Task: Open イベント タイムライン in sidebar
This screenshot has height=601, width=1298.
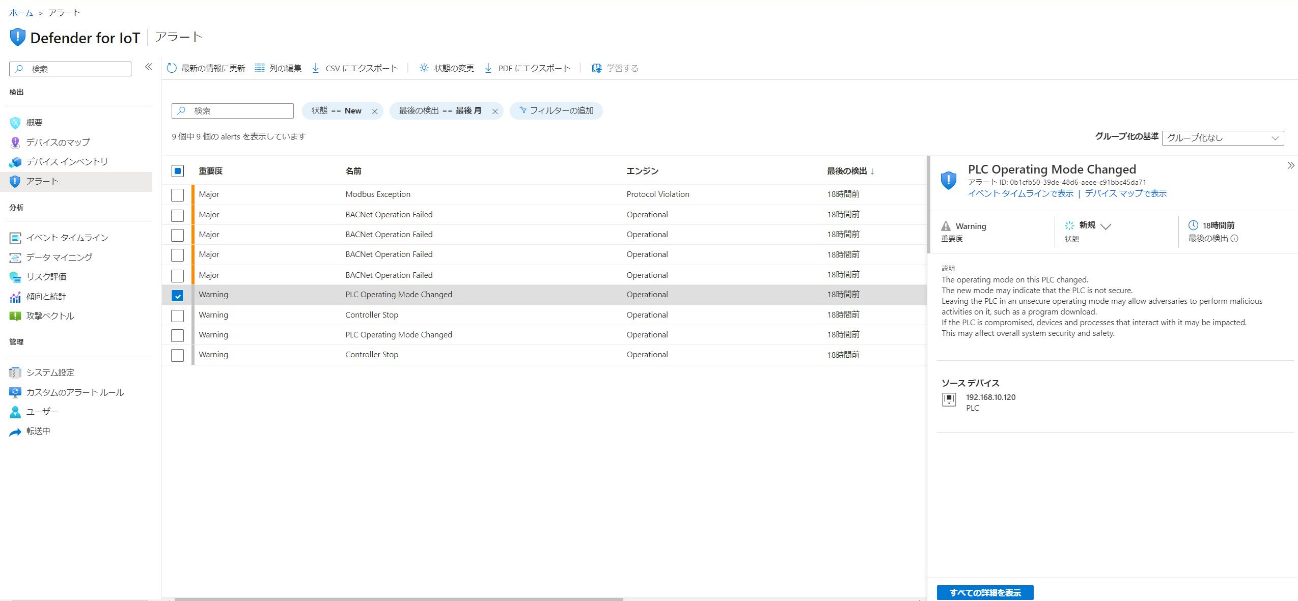Action: pos(67,237)
